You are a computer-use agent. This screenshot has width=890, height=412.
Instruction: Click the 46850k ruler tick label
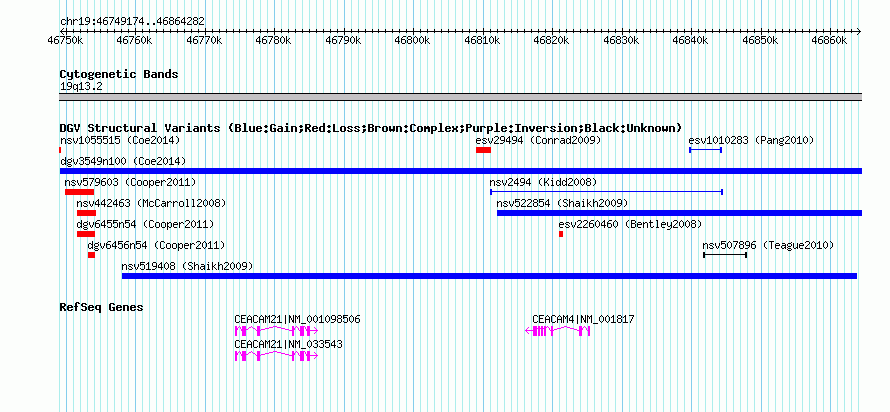760,40
